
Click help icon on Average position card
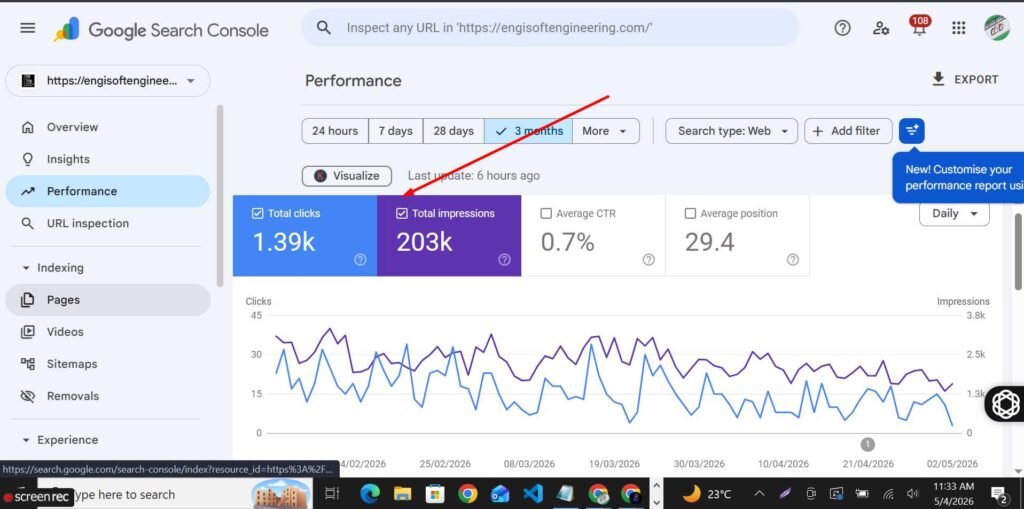coord(793,259)
